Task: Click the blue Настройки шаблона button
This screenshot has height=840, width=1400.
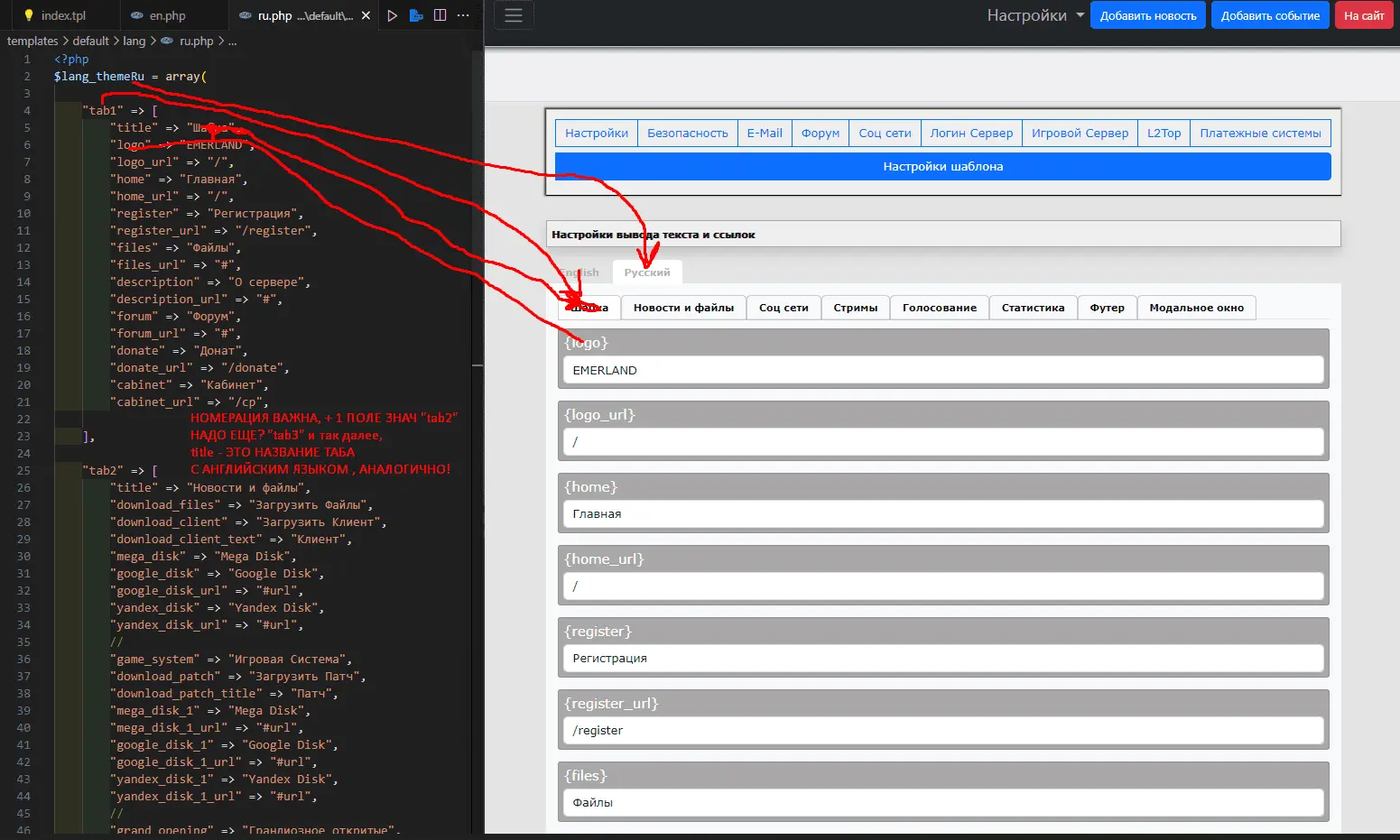Action: tap(942, 167)
